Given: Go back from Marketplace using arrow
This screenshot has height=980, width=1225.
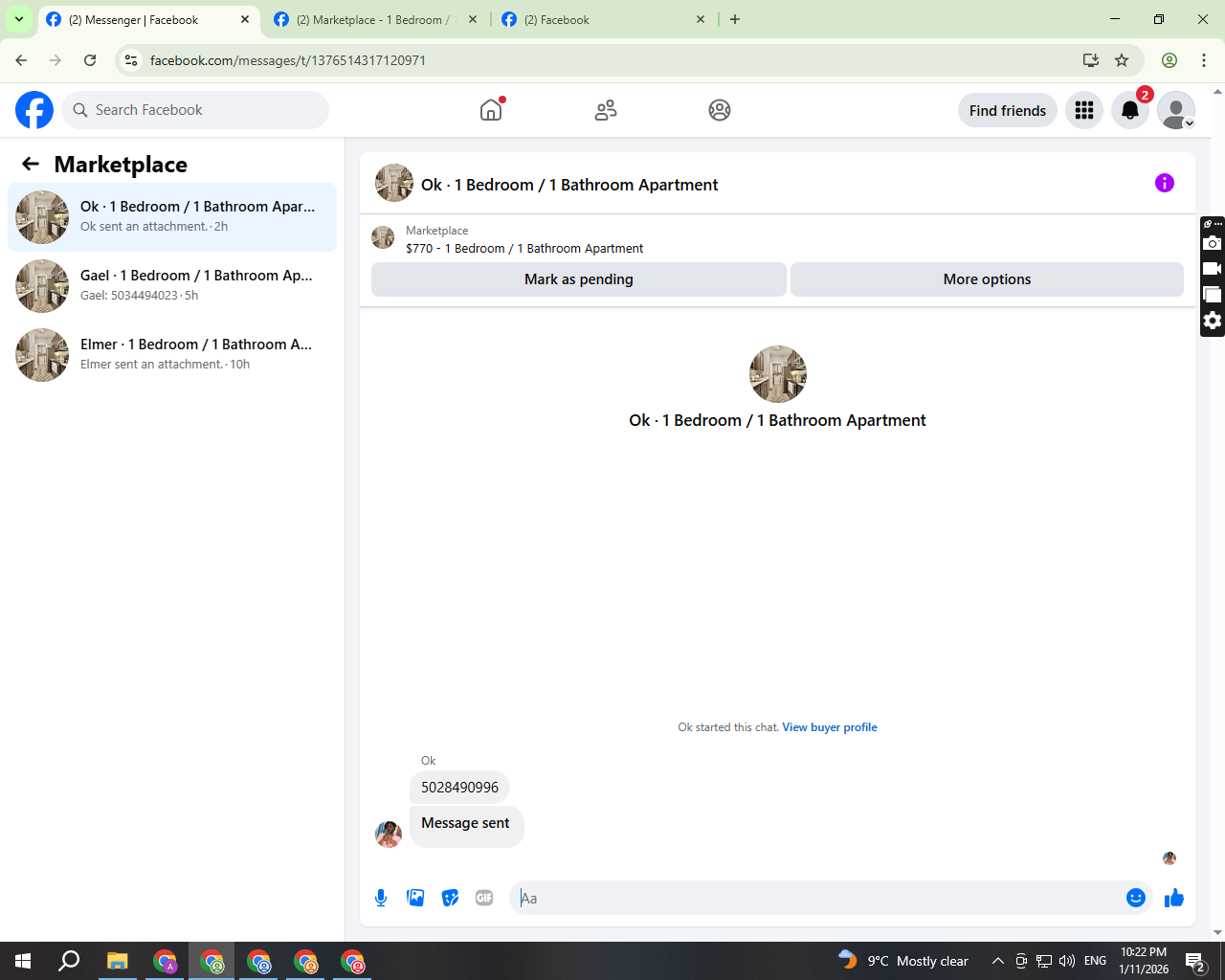Looking at the screenshot, I should [31, 164].
